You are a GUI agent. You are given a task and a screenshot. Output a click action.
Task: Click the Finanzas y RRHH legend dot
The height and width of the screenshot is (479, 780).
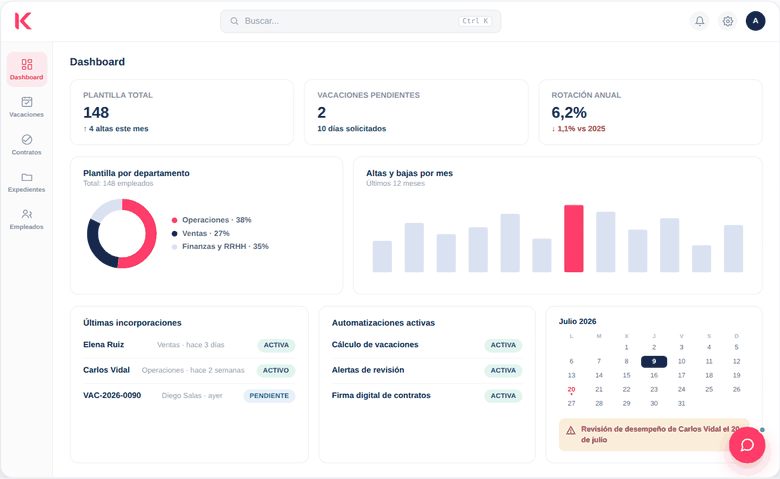tap(174, 247)
